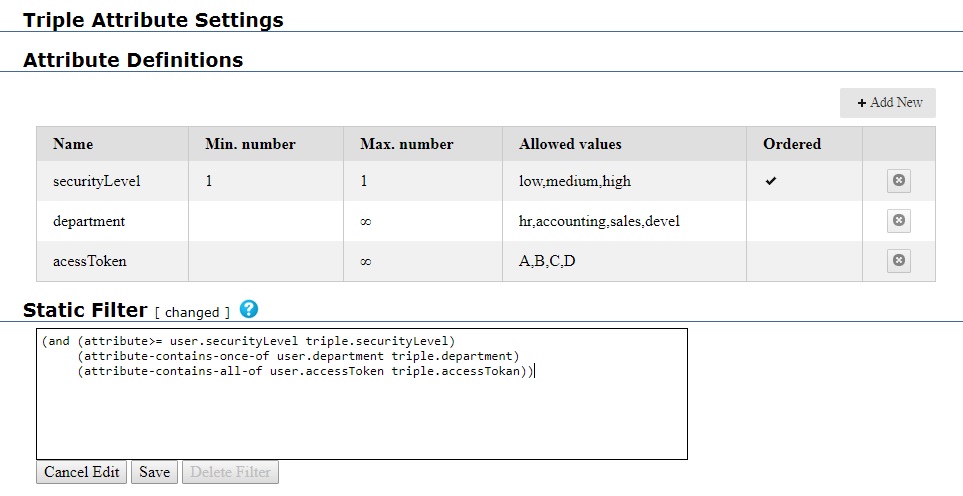The width and height of the screenshot is (963, 496).
Task: Delete the securityLevel attribute row
Action: coord(898,181)
